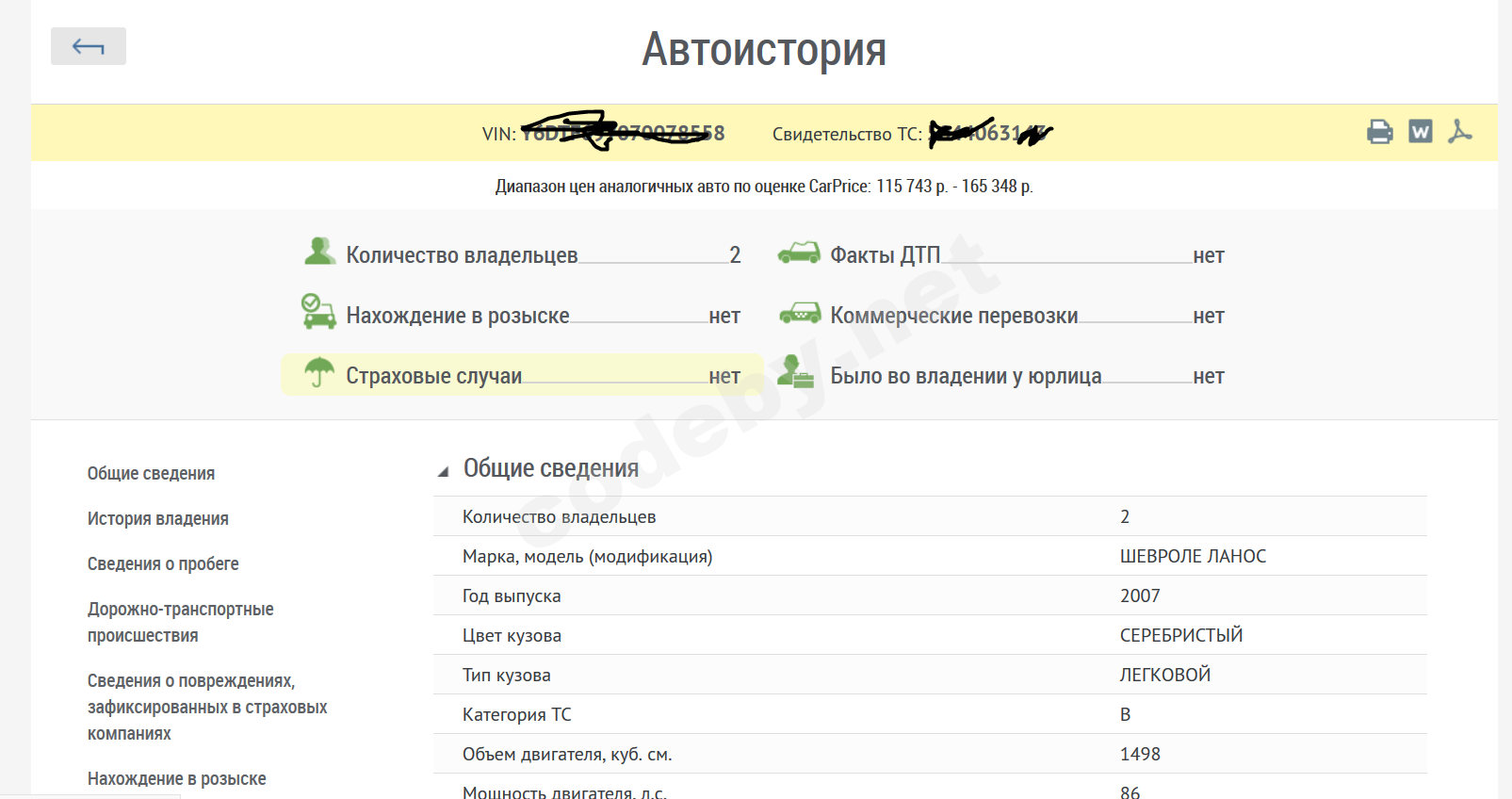This screenshot has height=799, width=1512.
Task: Click the Страховые случаи summary row
Action: pyautogui.click(x=523, y=376)
